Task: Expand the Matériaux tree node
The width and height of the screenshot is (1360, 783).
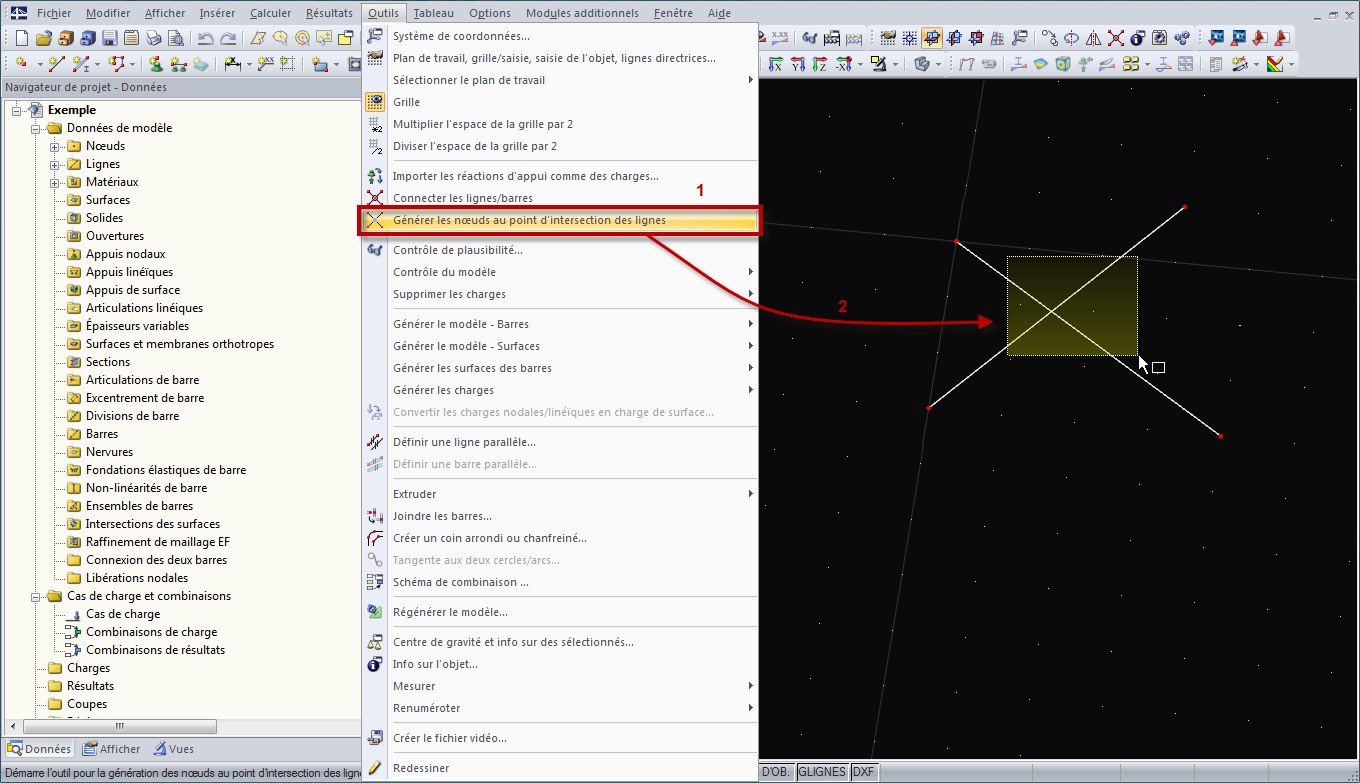Action: point(55,182)
